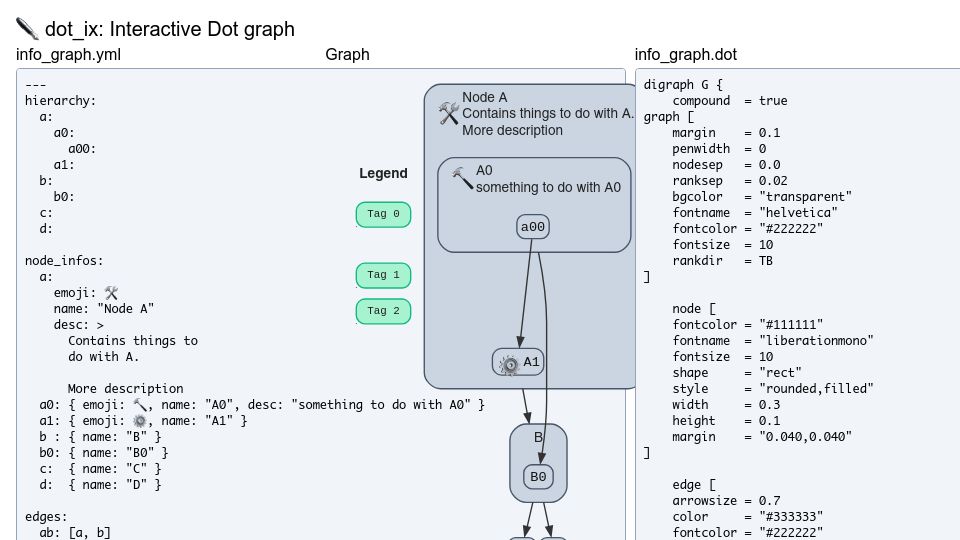Screen dimensions: 960x540
Task: Click 'style = "rounded,filled"' in dot output
Action: [773, 388]
